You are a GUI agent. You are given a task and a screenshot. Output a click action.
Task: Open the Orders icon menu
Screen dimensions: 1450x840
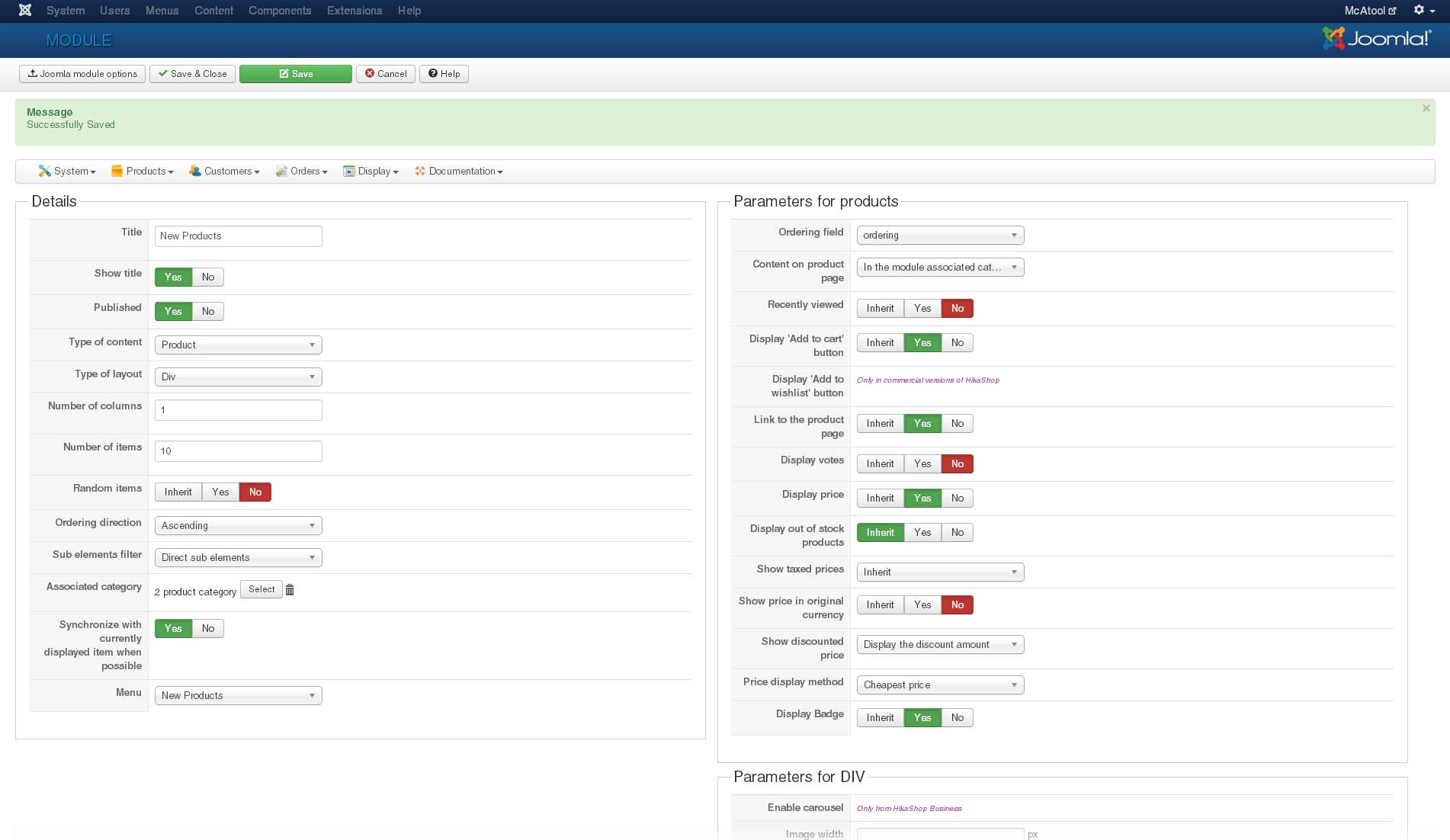coord(301,172)
